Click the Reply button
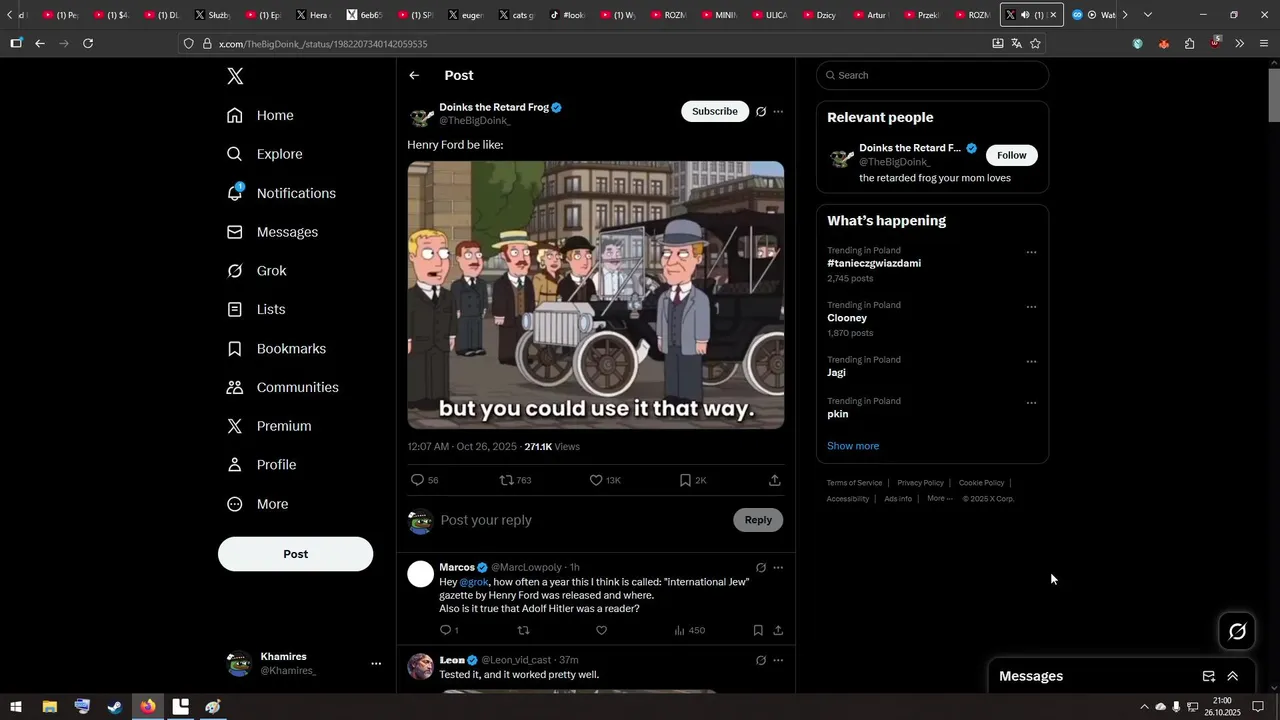The width and height of the screenshot is (1280, 720). [758, 520]
